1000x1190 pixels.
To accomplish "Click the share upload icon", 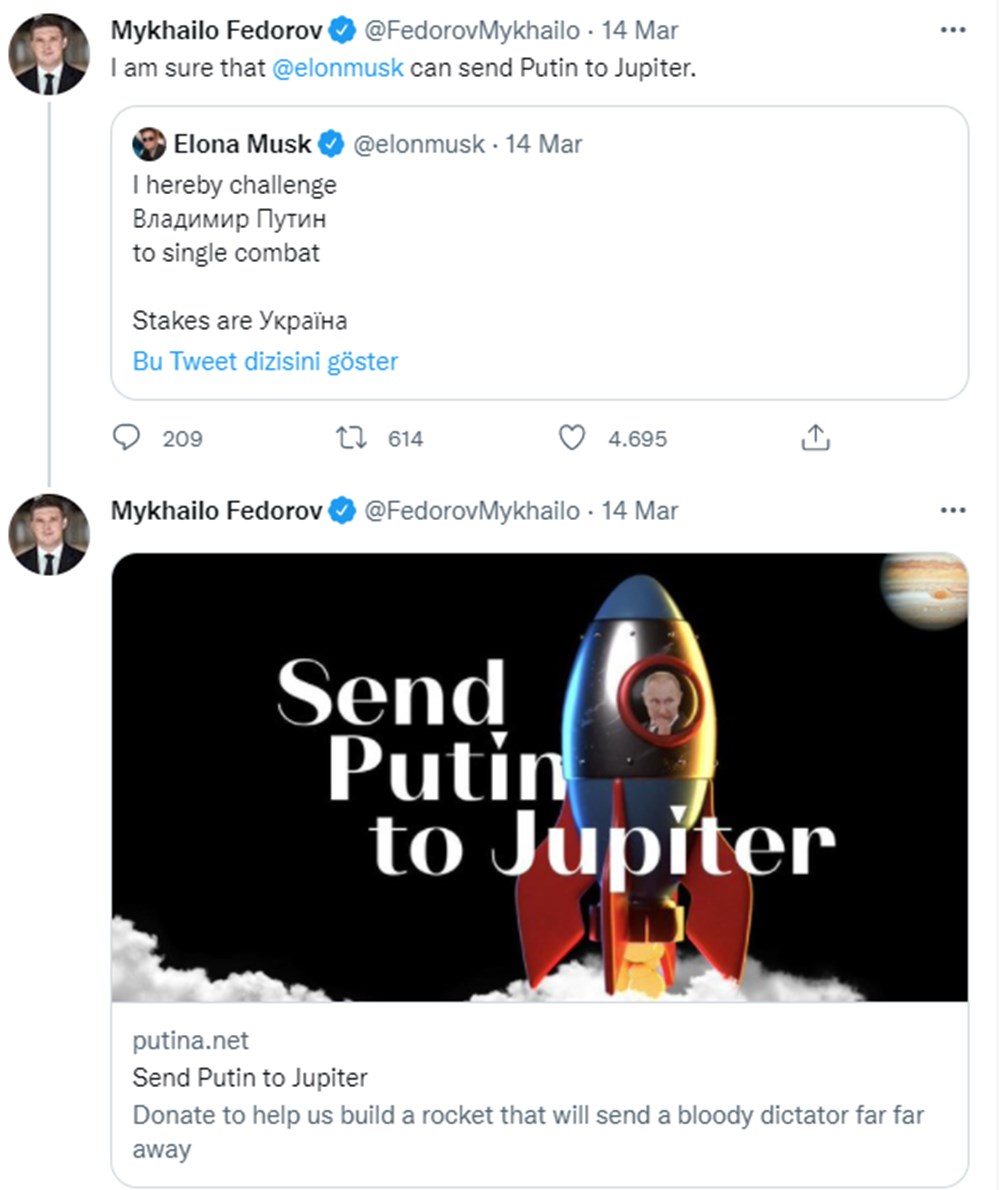I will click(x=815, y=438).
